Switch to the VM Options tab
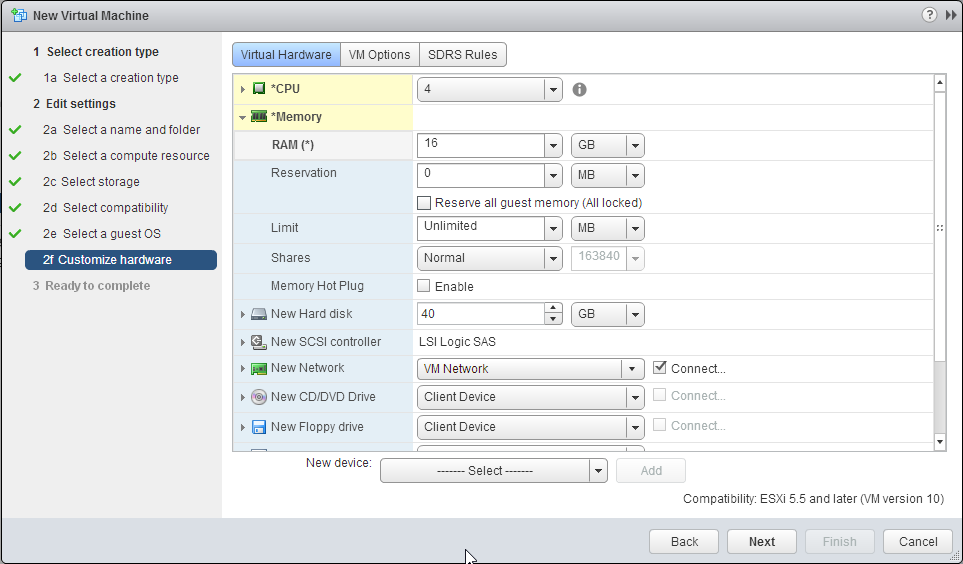The height and width of the screenshot is (564, 963). point(380,55)
